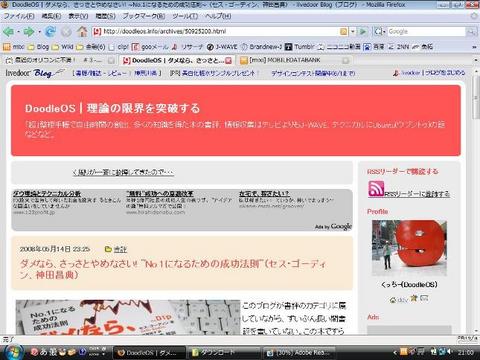
Task: Open the list-all-tabs dropdown arrow
Action: point(476,60)
